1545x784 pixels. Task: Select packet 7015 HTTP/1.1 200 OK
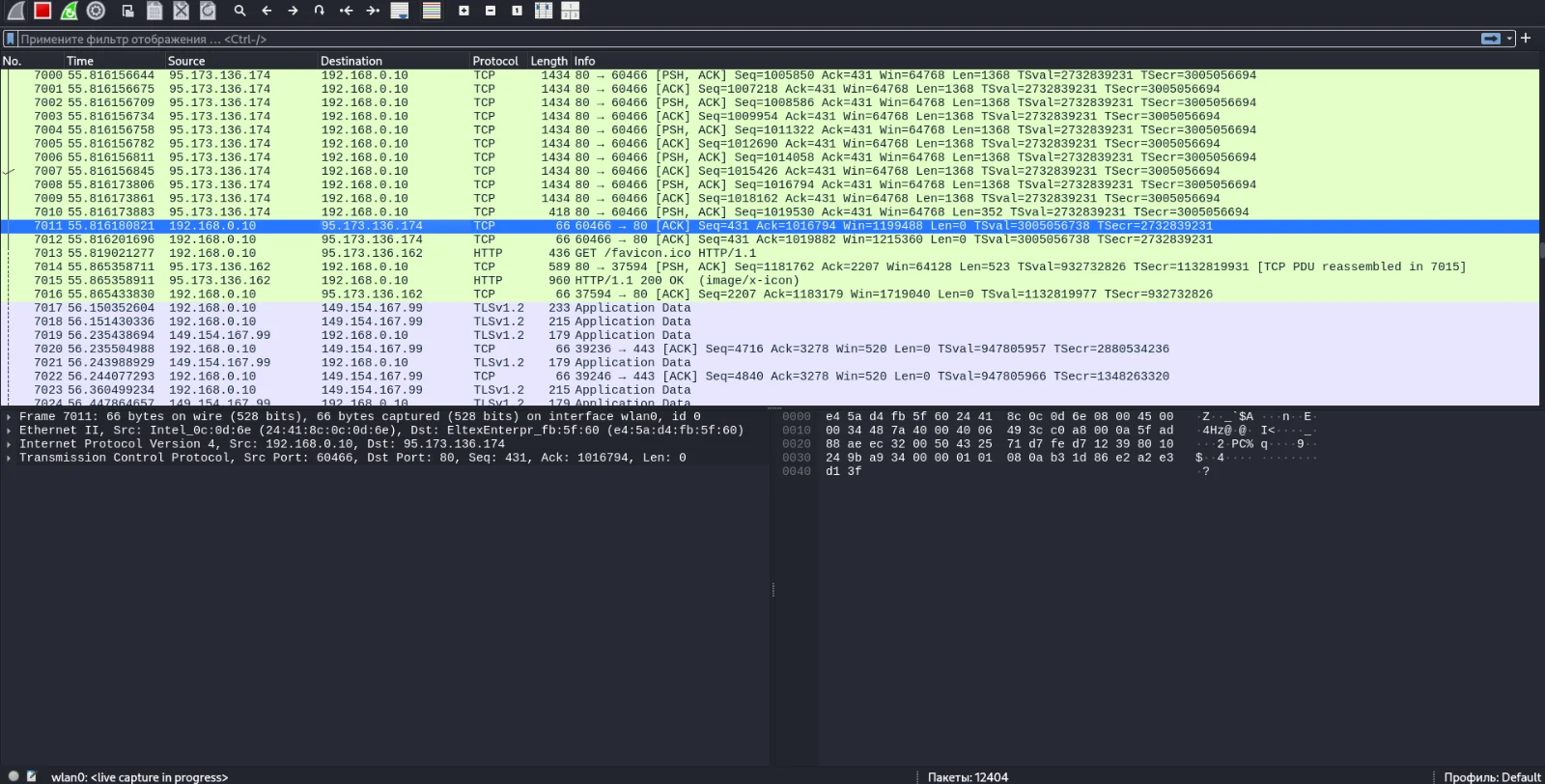pyautogui.click(x=770, y=281)
